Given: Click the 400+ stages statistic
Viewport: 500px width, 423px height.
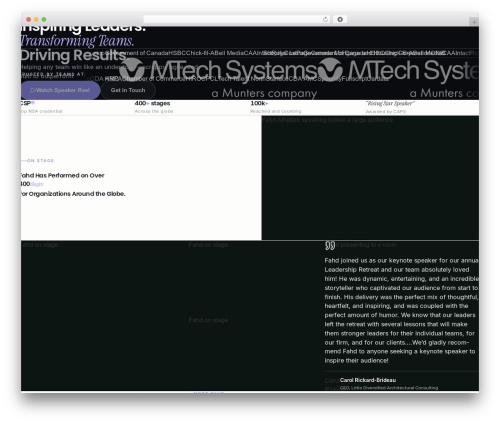Looking at the screenshot, I should (153, 104).
